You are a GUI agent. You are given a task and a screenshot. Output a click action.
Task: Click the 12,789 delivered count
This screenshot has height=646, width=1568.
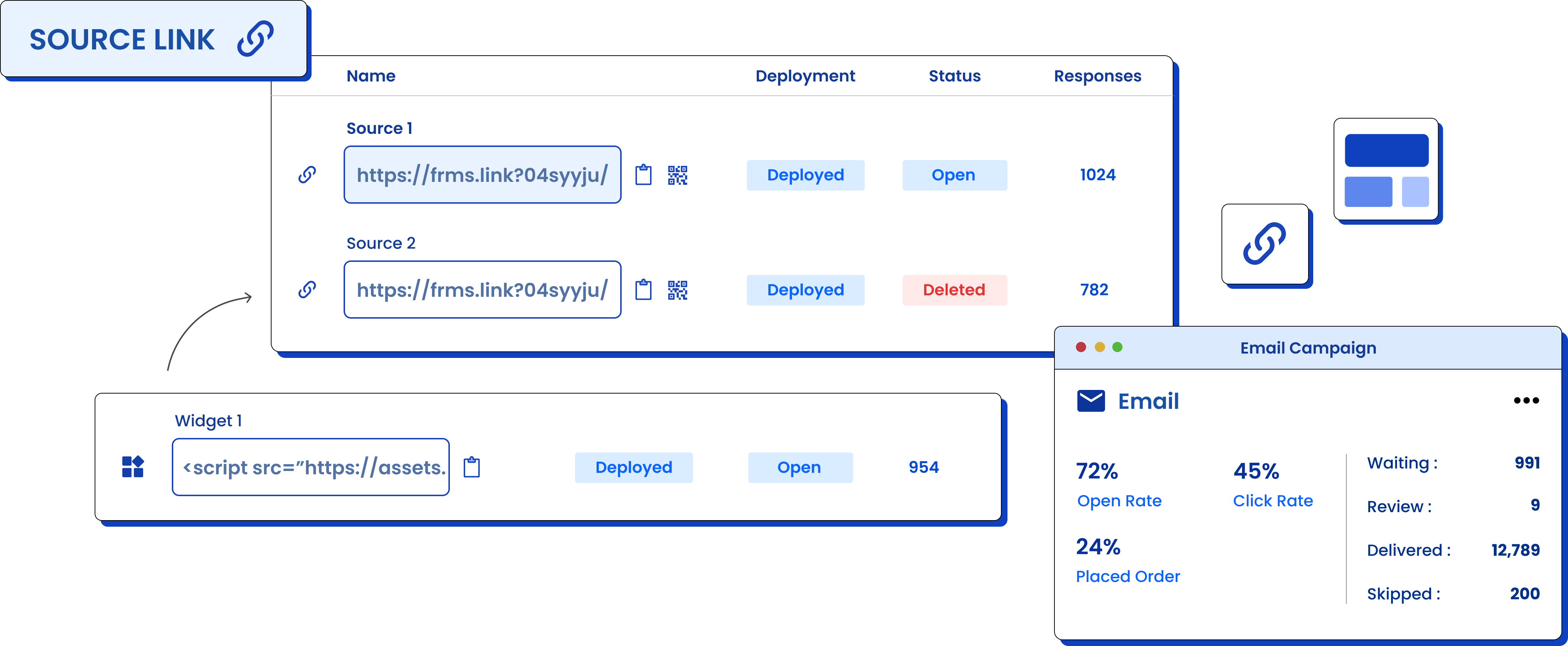1516,550
